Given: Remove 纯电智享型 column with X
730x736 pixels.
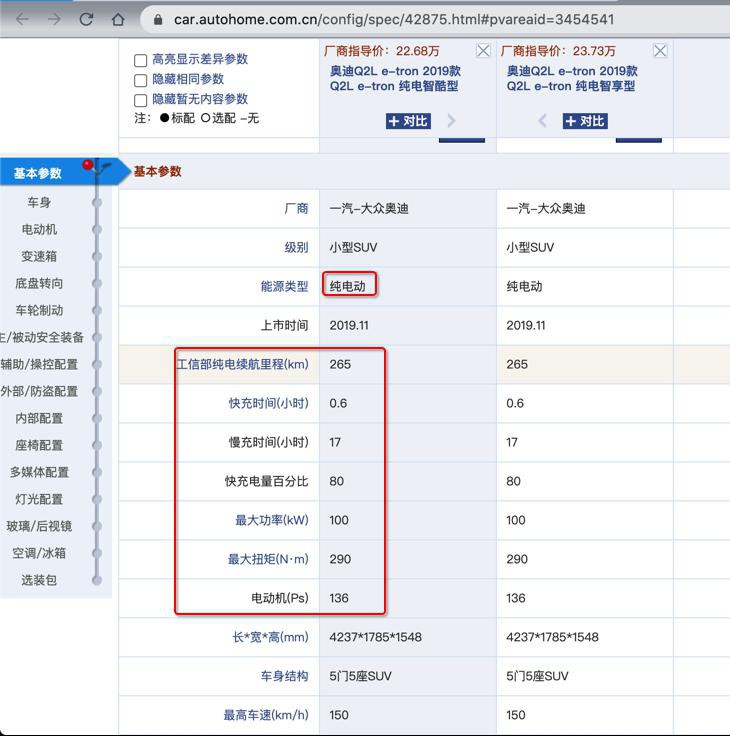Looking at the screenshot, I should [660, 50].
